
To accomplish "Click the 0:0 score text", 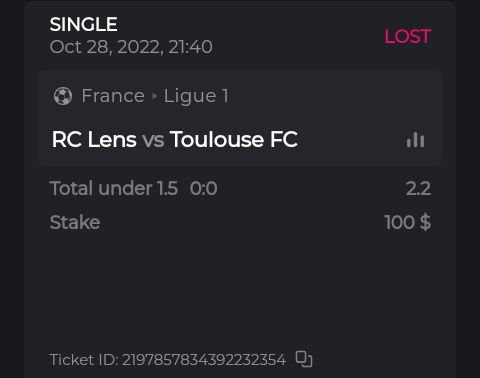I will click(204, 189).
